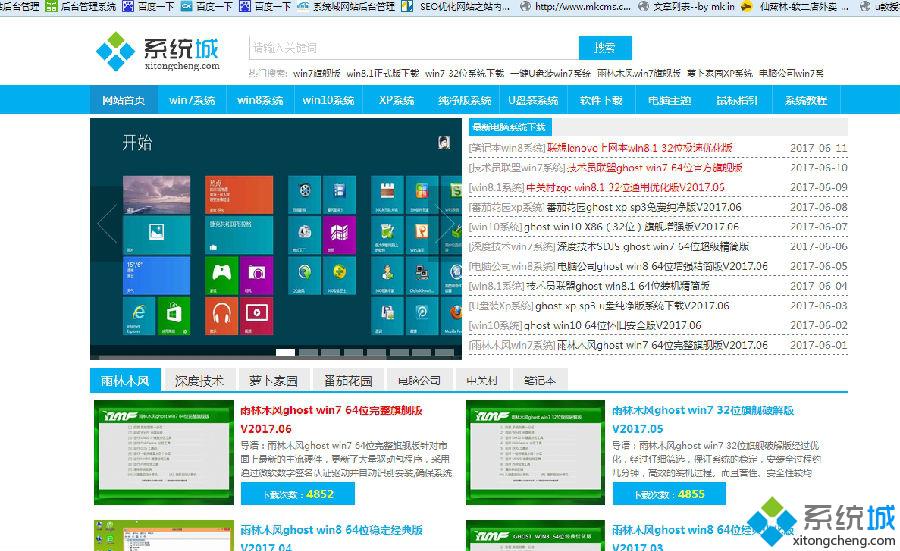Open thumbnail of 雨林木风ghost win7 32位旗舰破解版
This screenshot has width=900, height=551.
pyautogui.click(x=536, y=452)
